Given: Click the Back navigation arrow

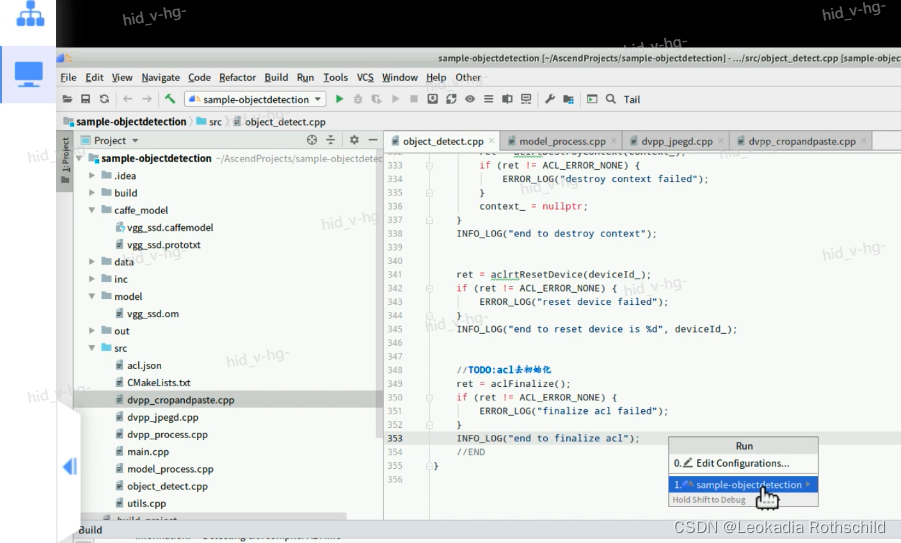Looking at the screenshot, I should point(128,99).
